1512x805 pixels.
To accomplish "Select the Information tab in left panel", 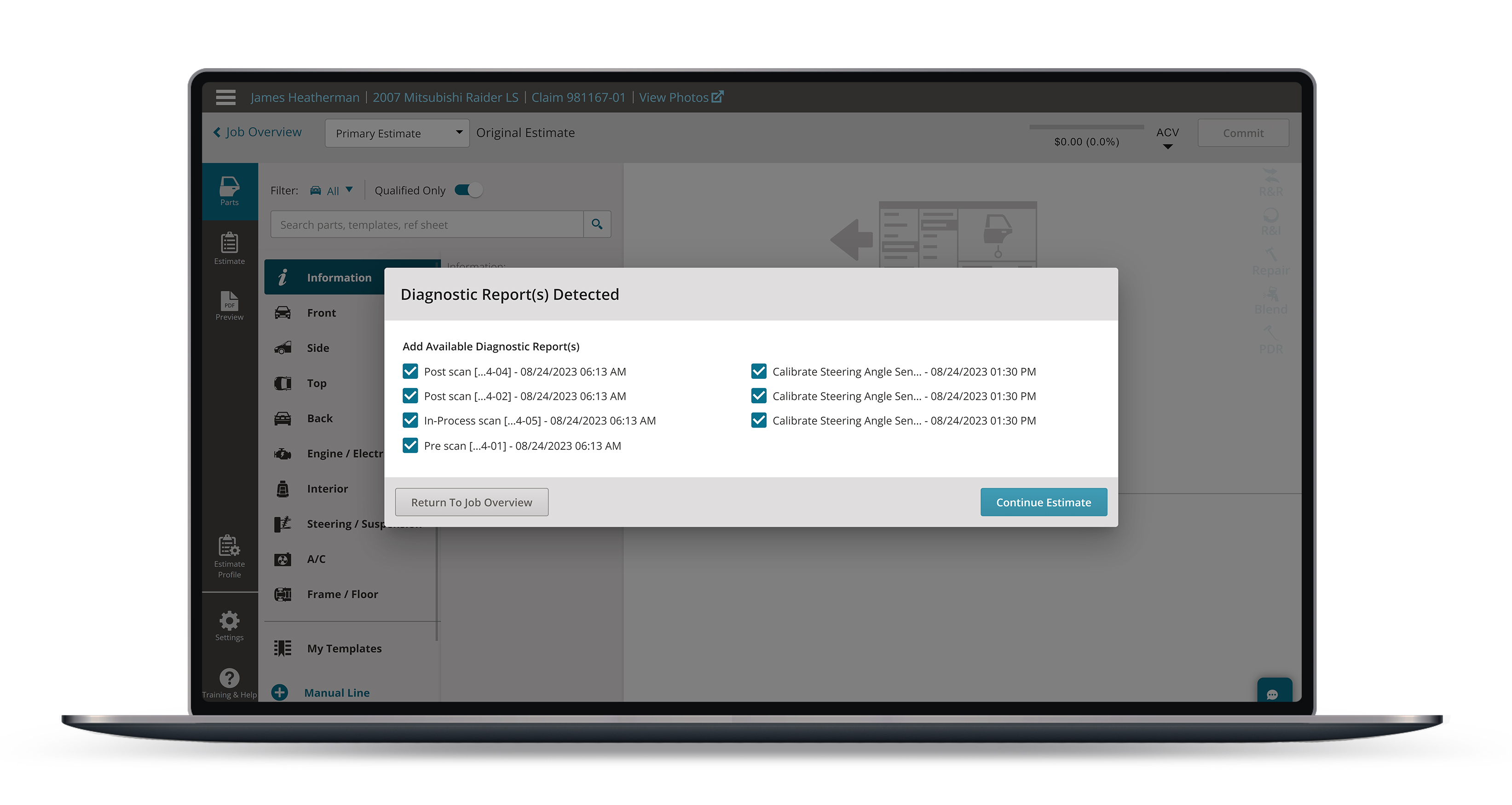I will 339,277.
